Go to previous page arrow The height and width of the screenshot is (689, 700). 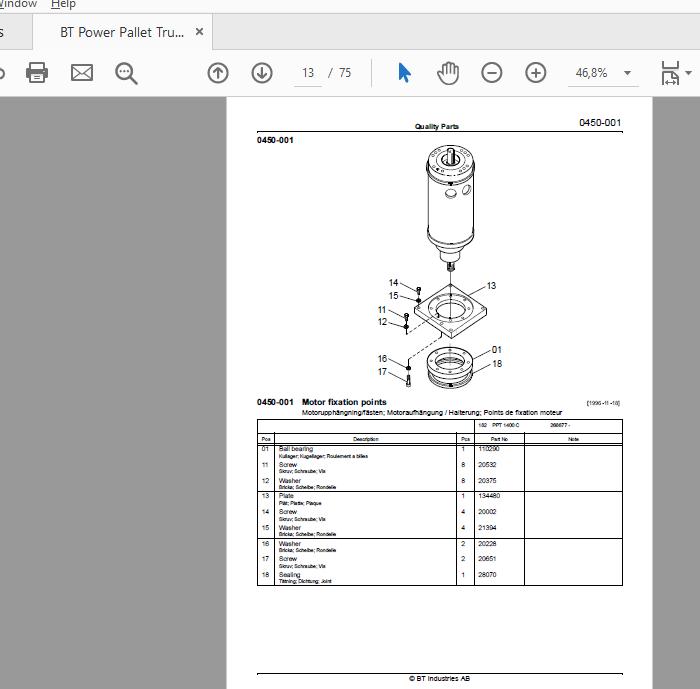click(218, 73)
